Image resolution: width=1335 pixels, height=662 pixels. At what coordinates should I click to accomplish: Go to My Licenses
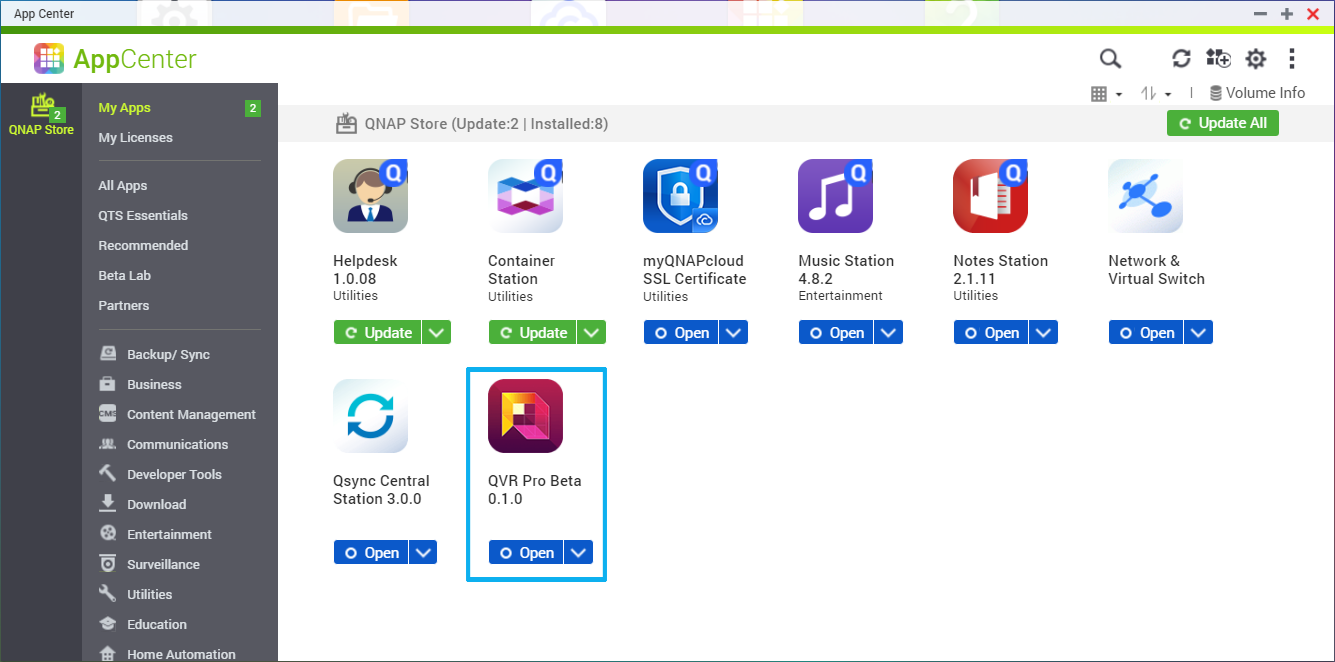pos(135,138)
